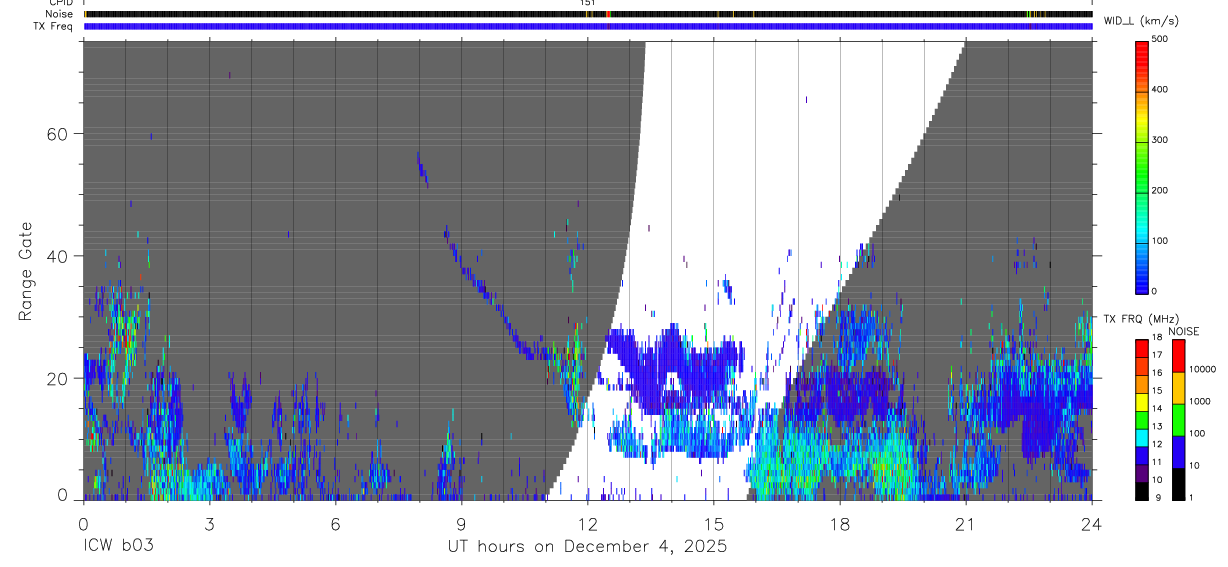Click the 14 label on TX FRQ legend
The width and height of the screenshot is (1228, 567).
pyautogui.click(x=1157, y=408)
